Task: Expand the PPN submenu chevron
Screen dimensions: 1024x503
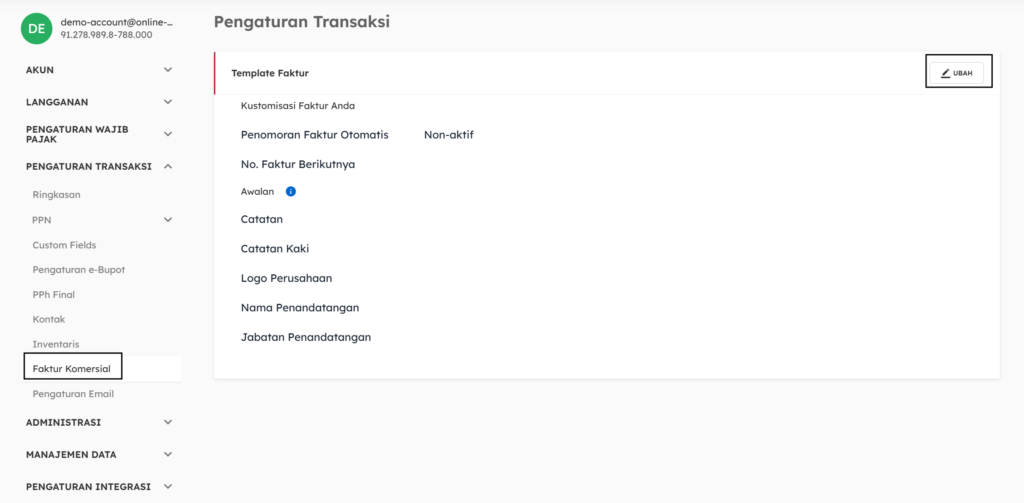Action: (168, 220)
